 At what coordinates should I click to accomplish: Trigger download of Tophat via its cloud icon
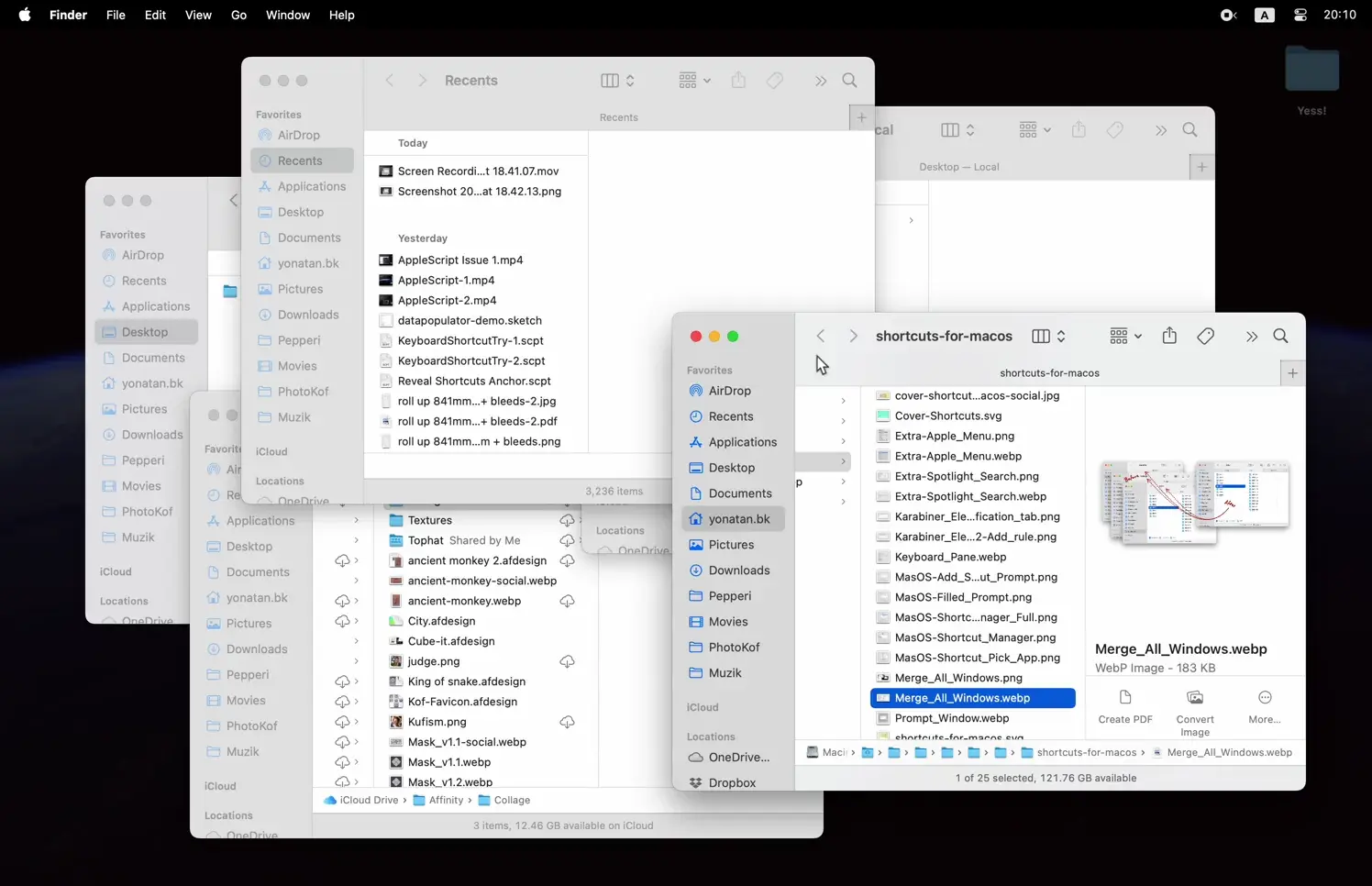click(568, 540)
